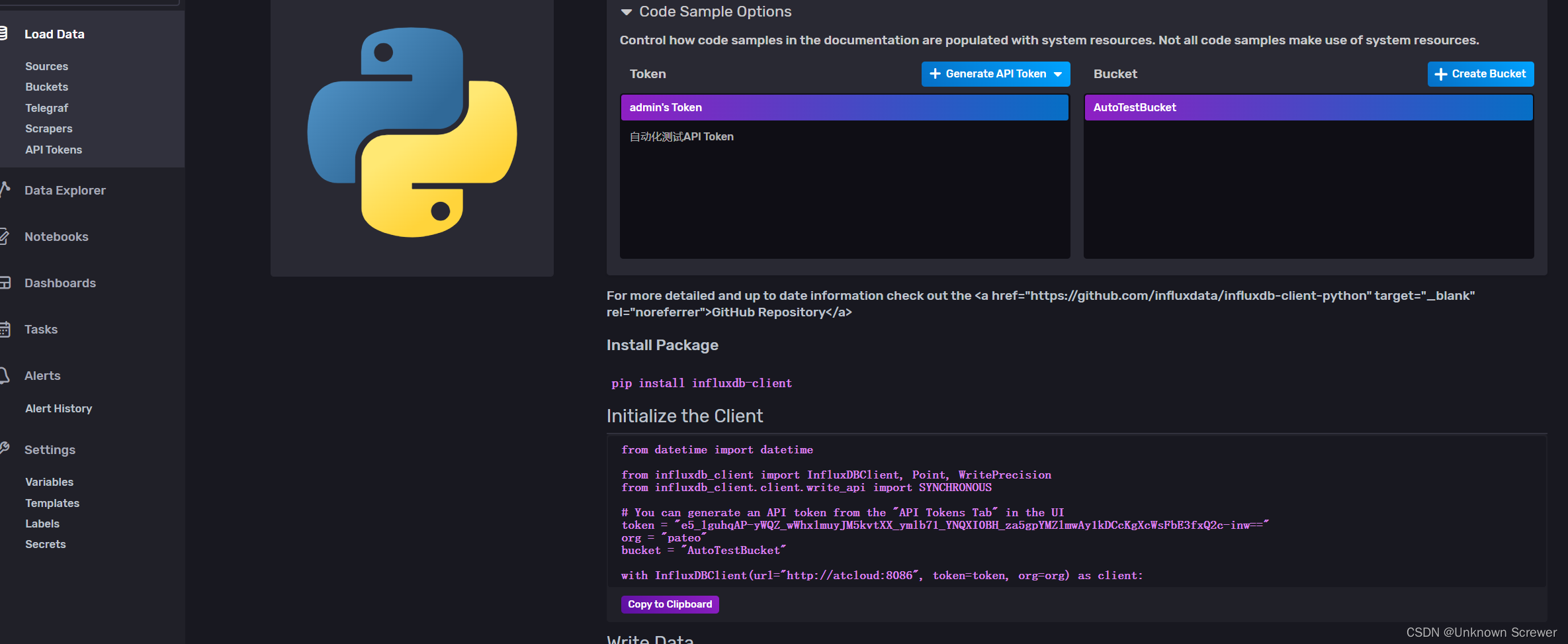
Task: Open the Notebooks page
Action: point(56,236)
